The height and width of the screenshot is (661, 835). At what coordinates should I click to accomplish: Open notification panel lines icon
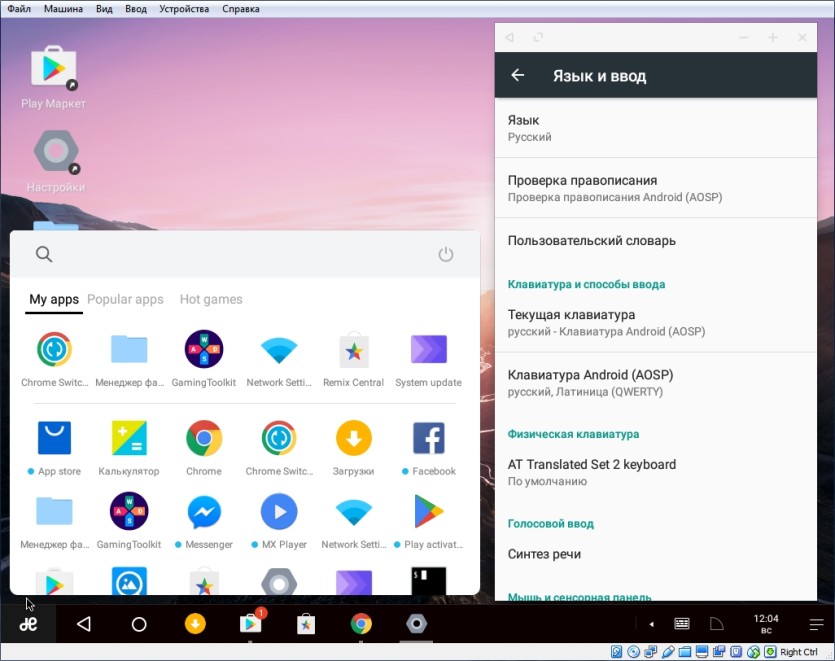(816, 624)
